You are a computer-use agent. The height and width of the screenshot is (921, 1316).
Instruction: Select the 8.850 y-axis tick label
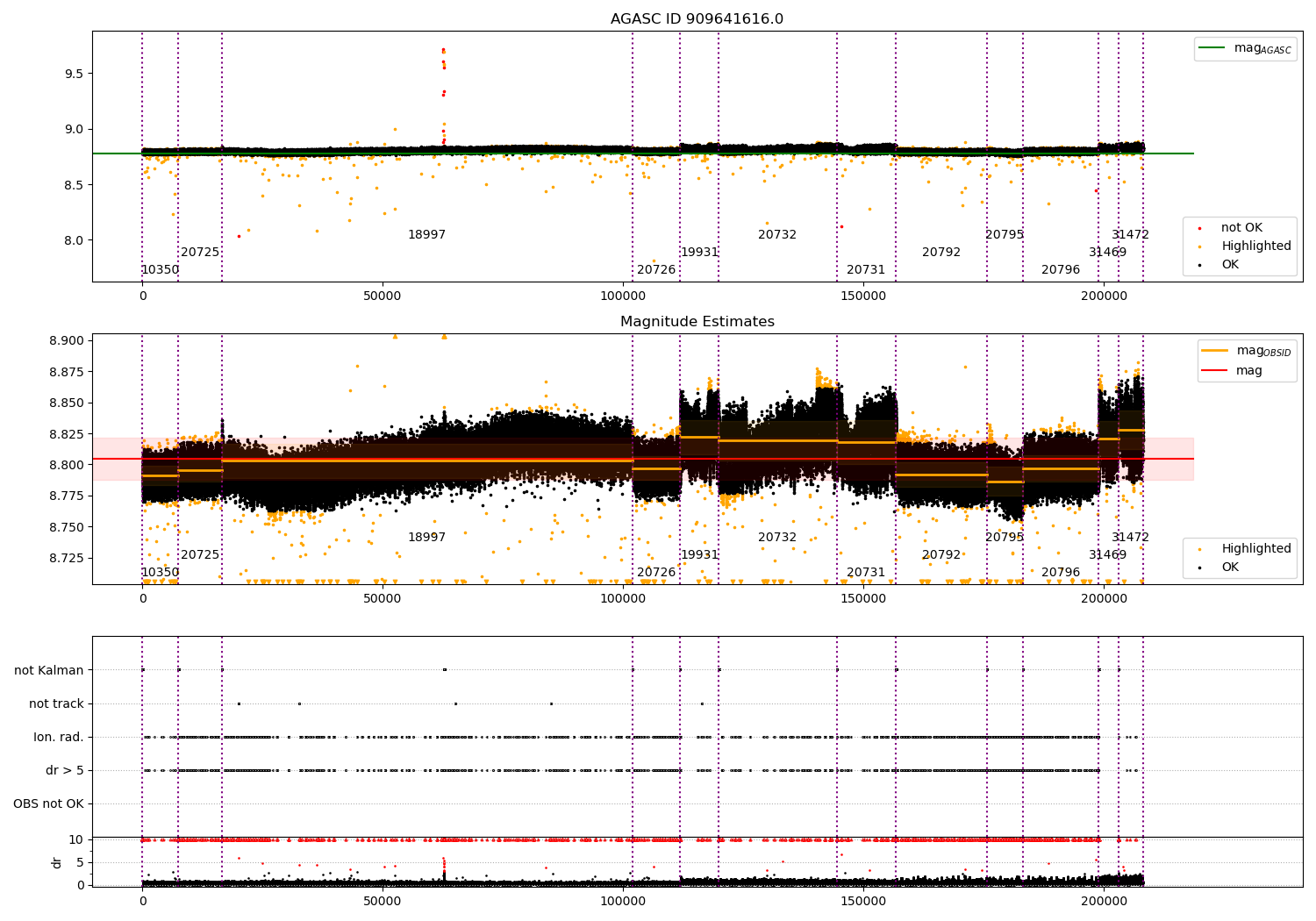(x=67, y=403)
